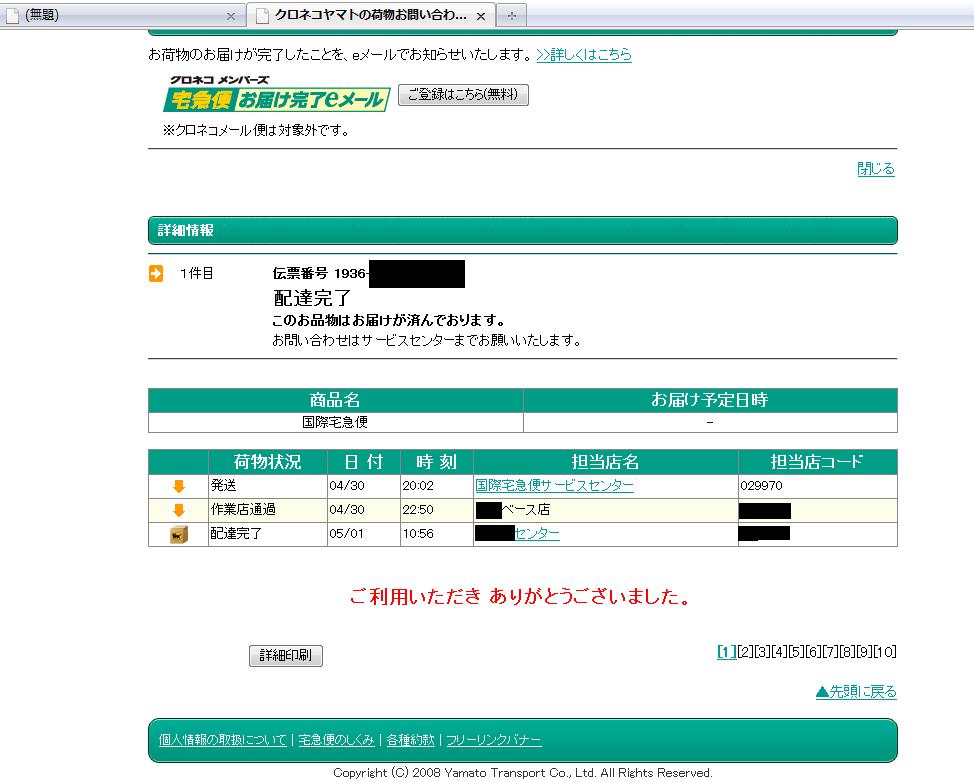Open 国際宅急便サービスセンター link
The width and height of the screenshot is (974, 782).
[554, 486]
